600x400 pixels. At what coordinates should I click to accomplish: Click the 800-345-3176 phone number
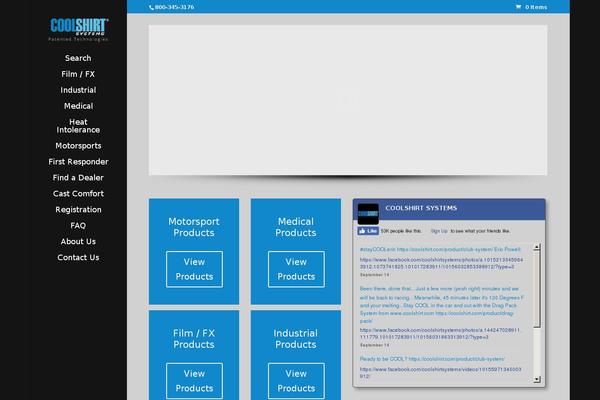174,7
